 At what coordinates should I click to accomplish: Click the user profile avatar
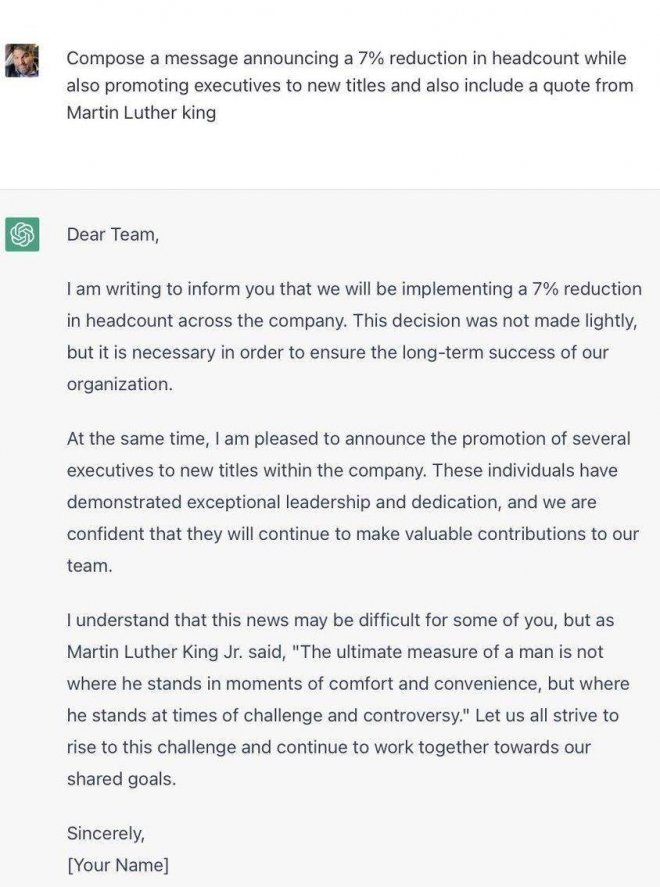tap(22, 60)
